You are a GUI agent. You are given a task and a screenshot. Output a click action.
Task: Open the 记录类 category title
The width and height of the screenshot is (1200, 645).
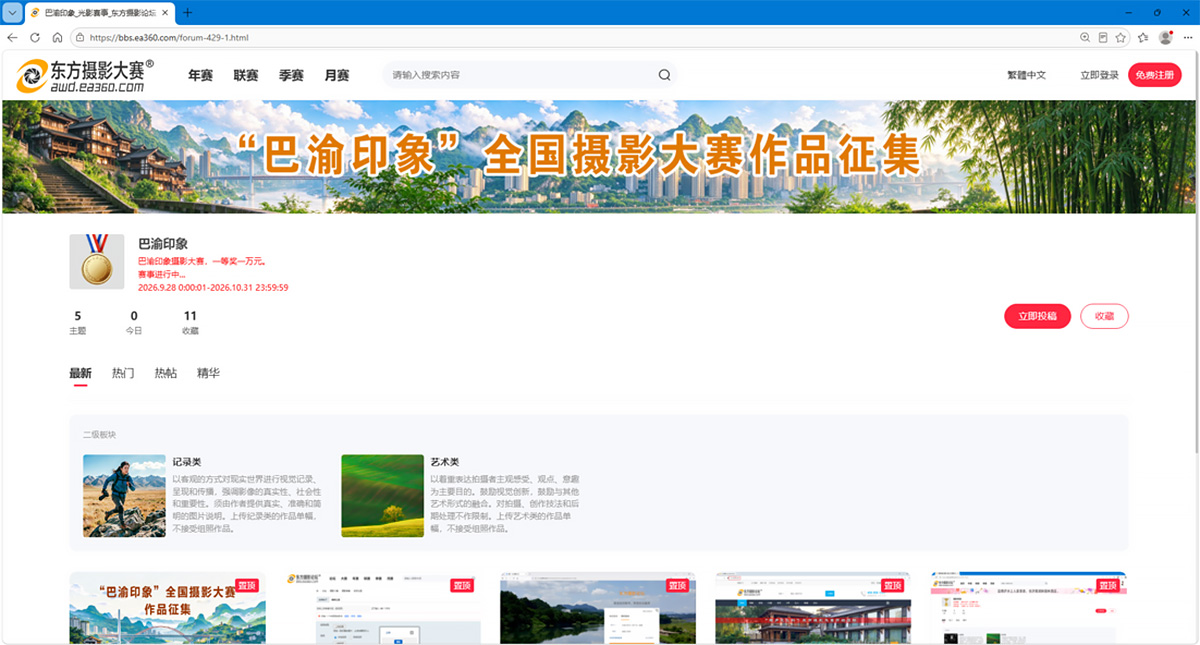pos(187,462)
